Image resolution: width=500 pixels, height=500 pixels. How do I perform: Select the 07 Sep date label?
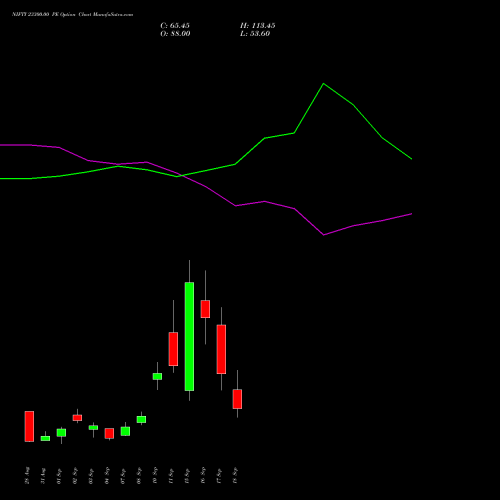pyautogui.click(x=123, y=476)
